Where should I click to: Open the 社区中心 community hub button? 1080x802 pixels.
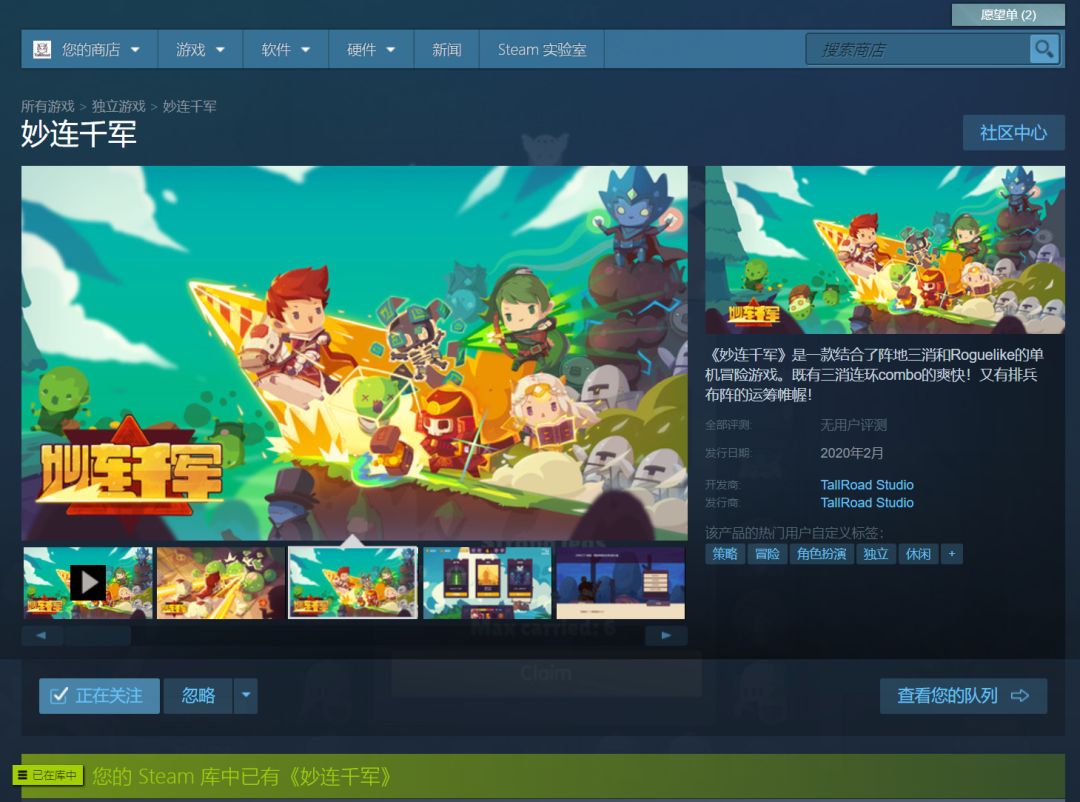1014,132
